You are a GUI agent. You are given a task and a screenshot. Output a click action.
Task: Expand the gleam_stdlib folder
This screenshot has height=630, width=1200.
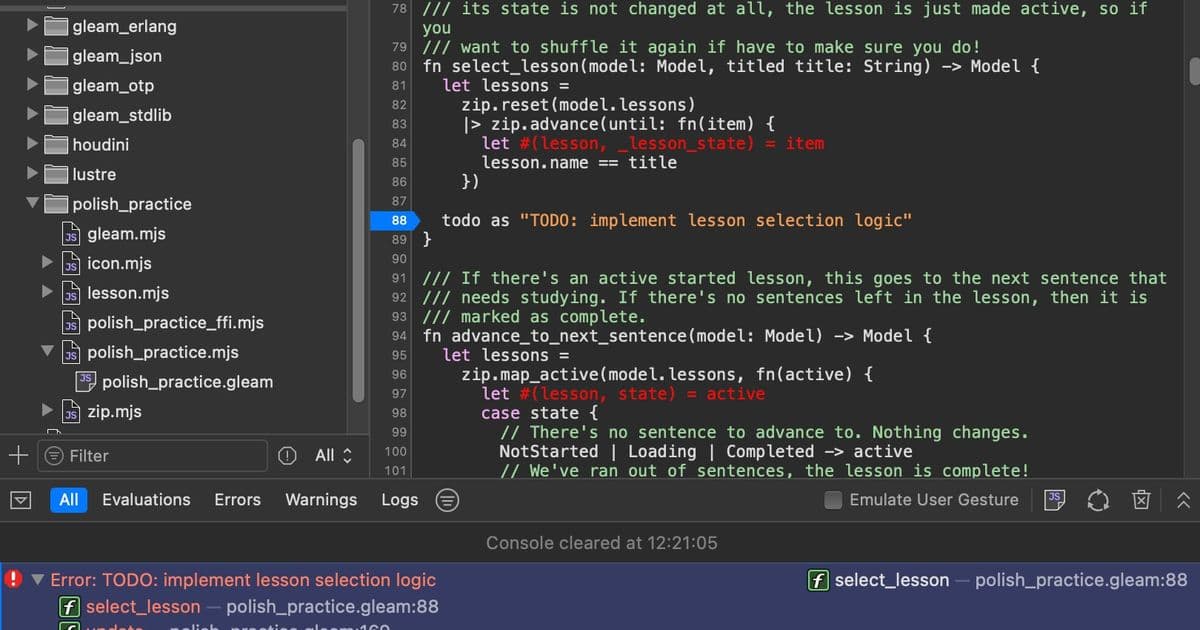30,115
